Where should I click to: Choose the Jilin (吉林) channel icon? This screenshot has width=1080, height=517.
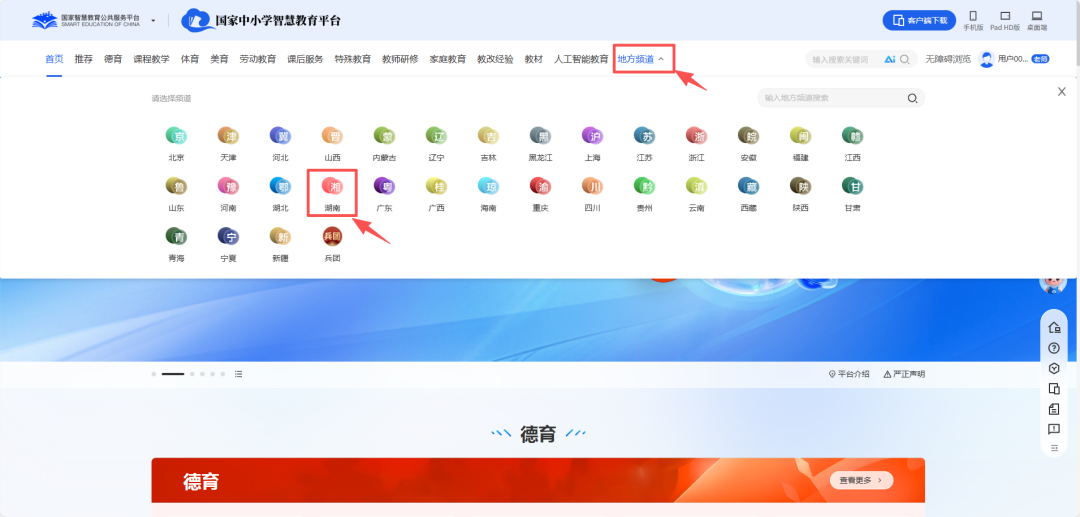[x=488, y=136]
